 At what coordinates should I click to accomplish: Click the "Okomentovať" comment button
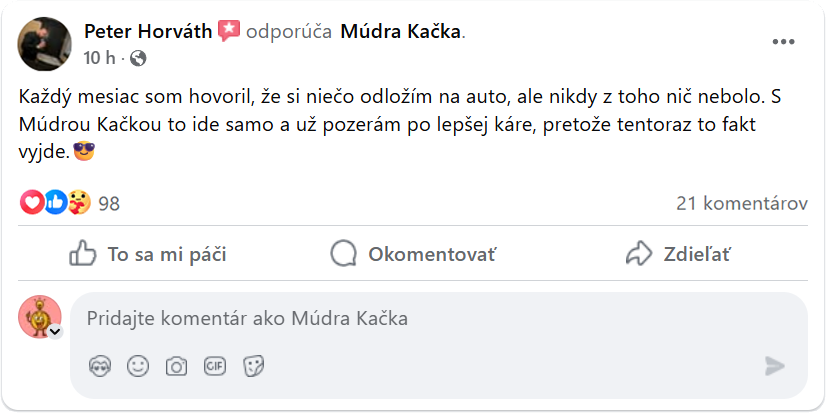point(413,255)
